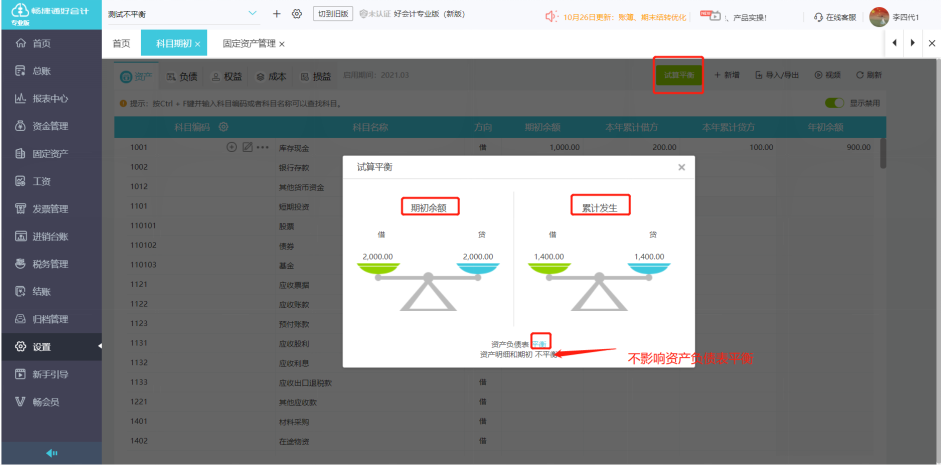This screenshot has height=468, width=943.
Task: Click gear icon beside 科目编码 column header
Action: (224, 127)
